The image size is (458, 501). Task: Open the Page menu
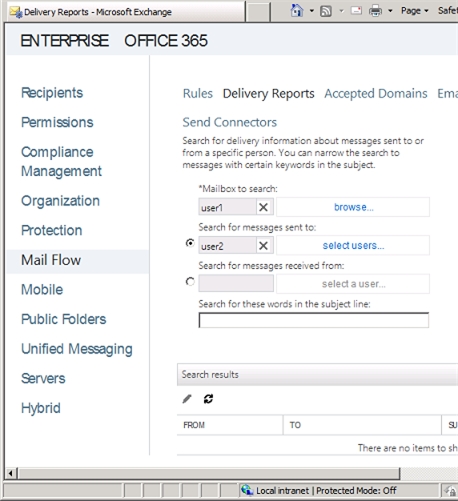pyautogui.click(x=414, y=11)
